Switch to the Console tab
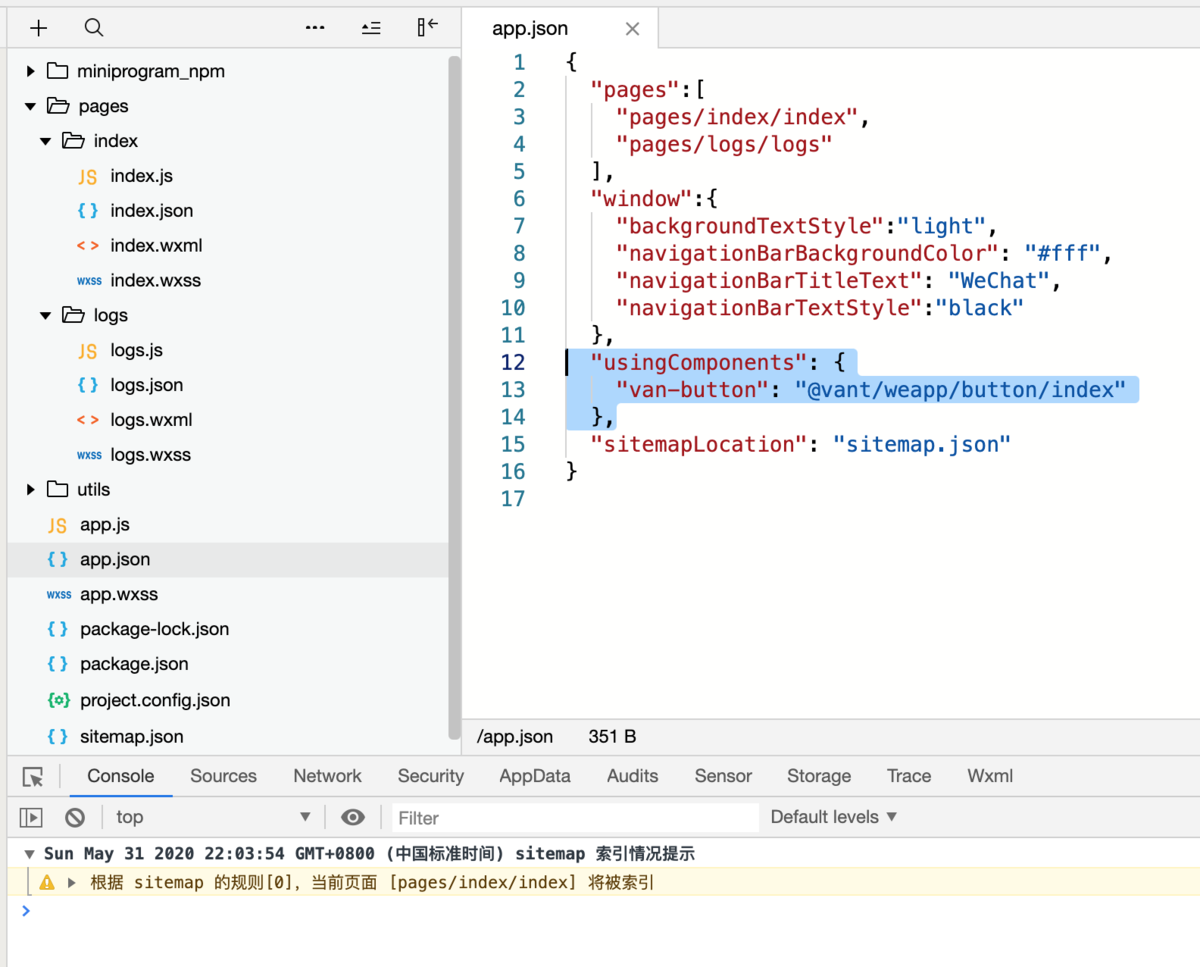 point(120,776)
